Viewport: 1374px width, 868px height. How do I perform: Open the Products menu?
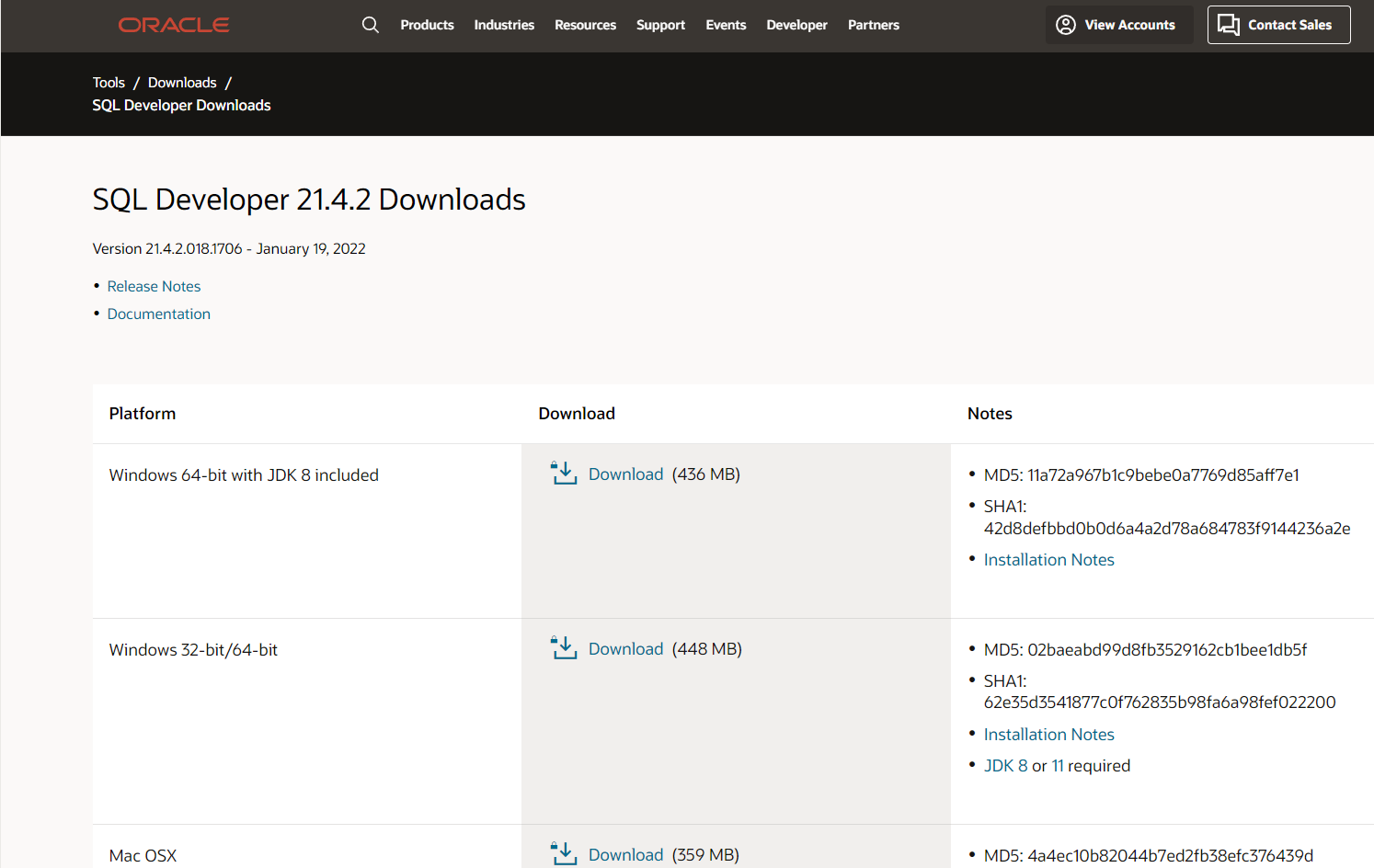click(x=428, y=25)
